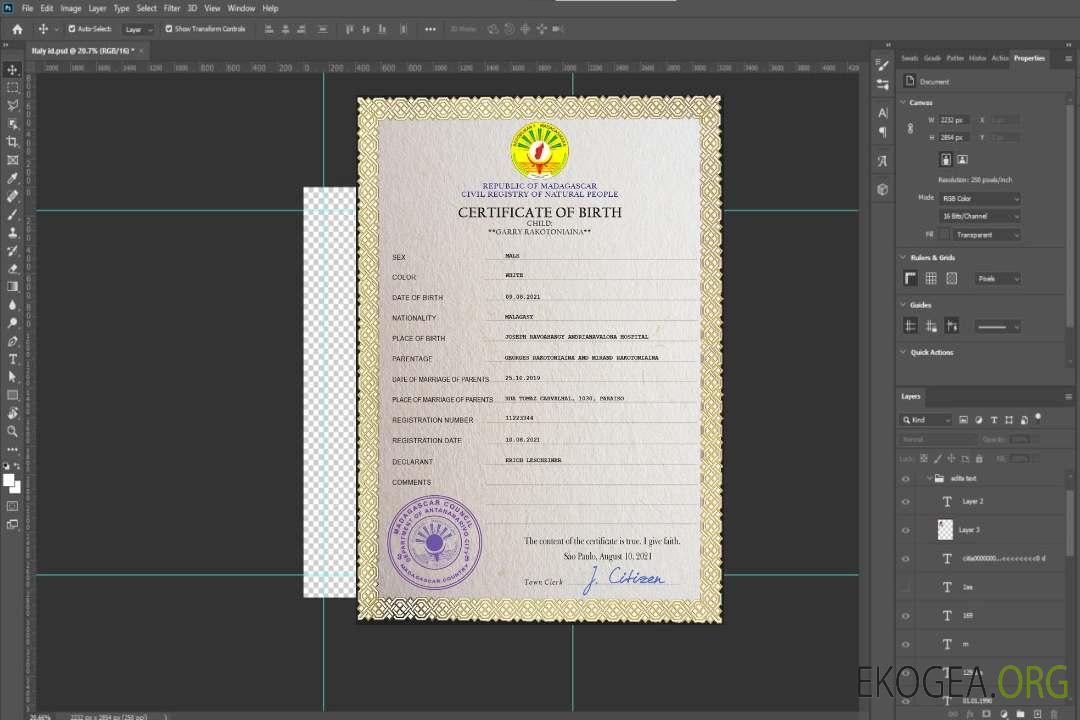Set canvas to portrait orientation
The height and width of the screenshot is (720, 1080).
[x=946, y=160]
